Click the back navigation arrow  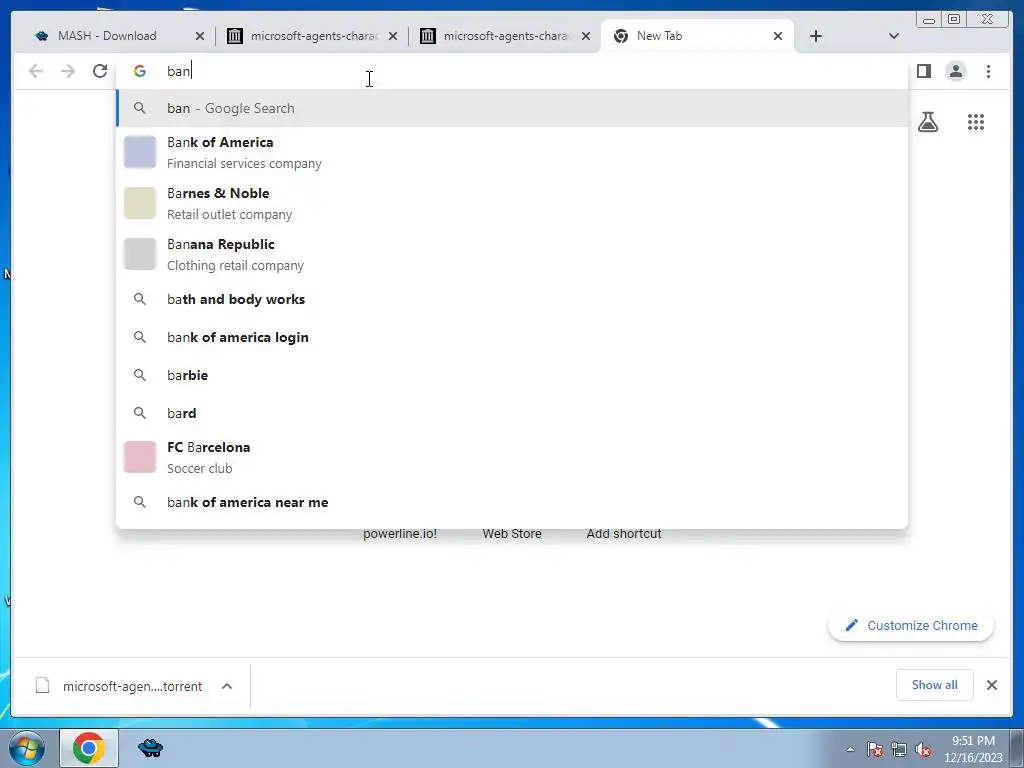pos(36,71)
